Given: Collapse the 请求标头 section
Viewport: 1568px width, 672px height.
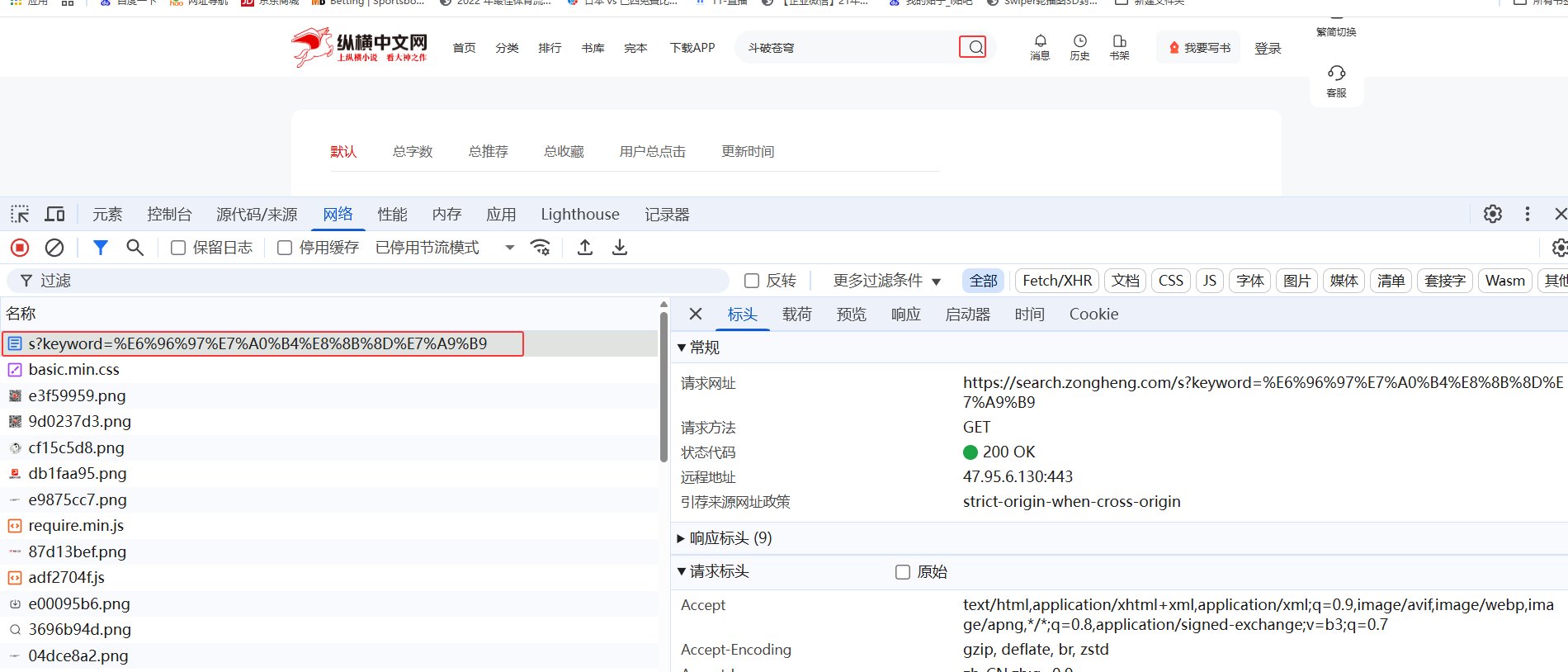Looking at the screenshot, I should [x=713, y=571].
